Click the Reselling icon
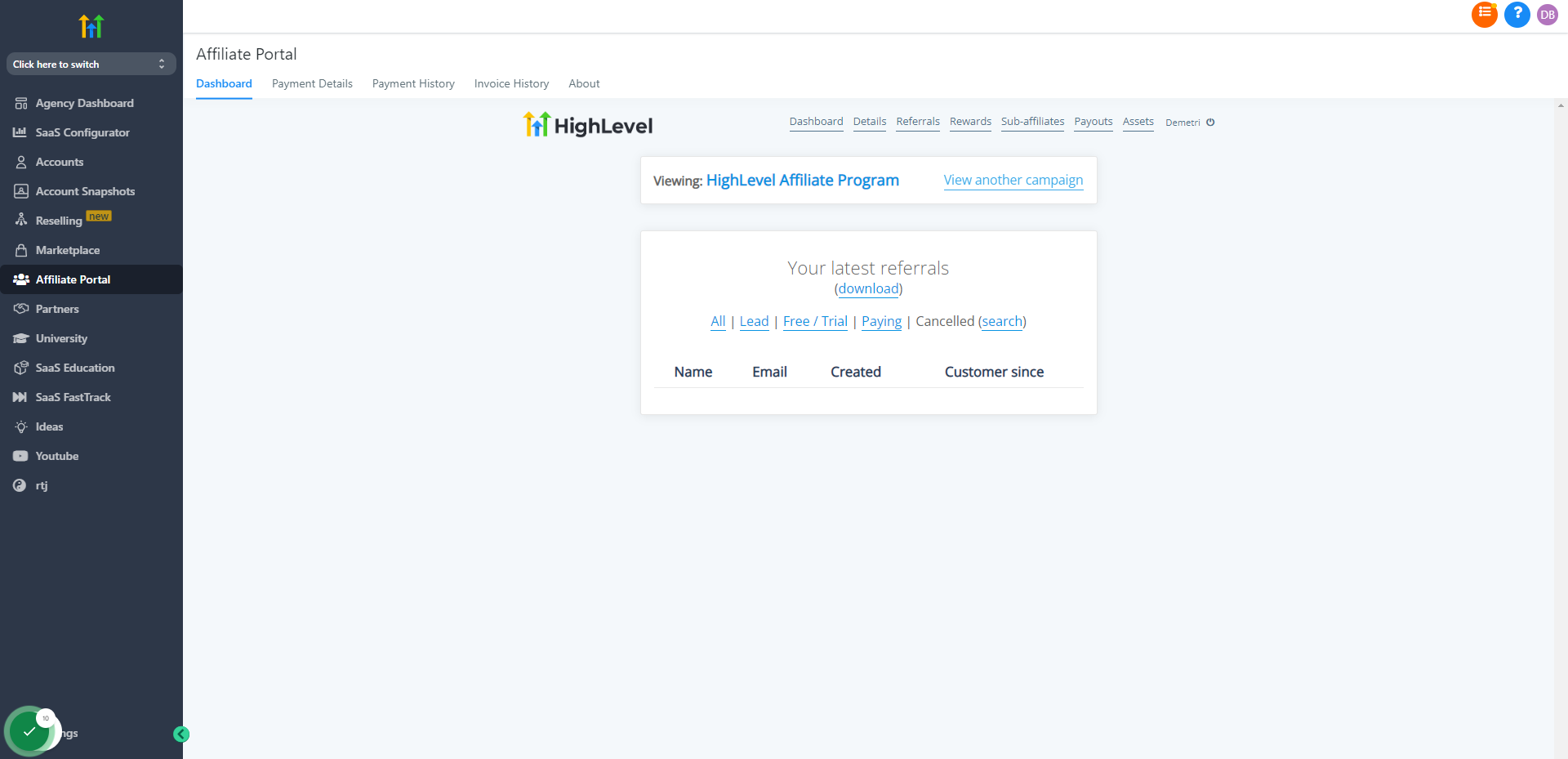1568x759 pixels. [21, 220]
